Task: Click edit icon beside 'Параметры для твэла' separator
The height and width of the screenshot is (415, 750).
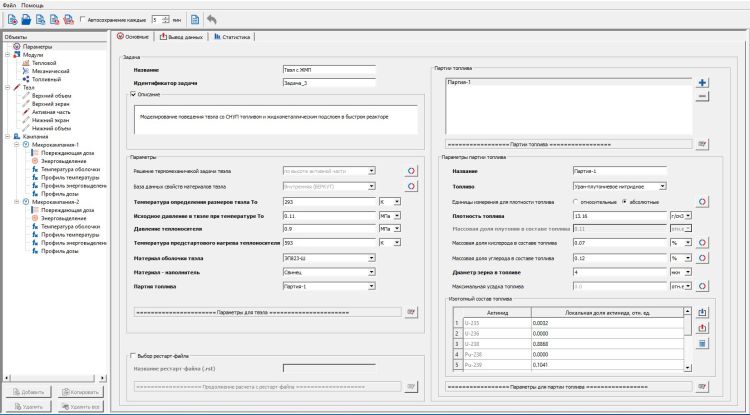Action: [x=411, y=312]
